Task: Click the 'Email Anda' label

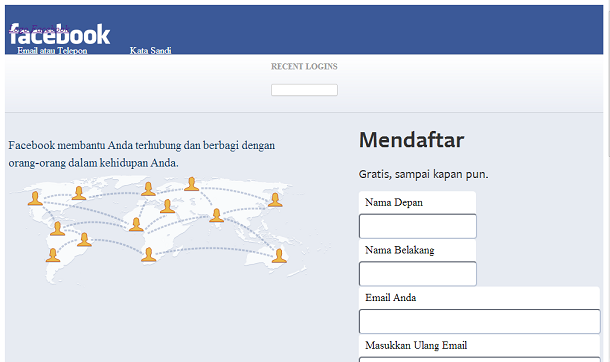Action: coord(391,298)
